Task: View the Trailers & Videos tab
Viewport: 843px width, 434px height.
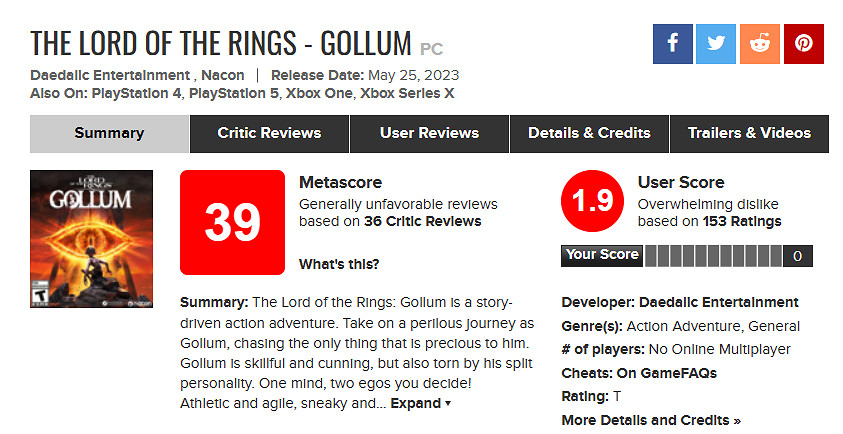Action: tap(749, 133)
